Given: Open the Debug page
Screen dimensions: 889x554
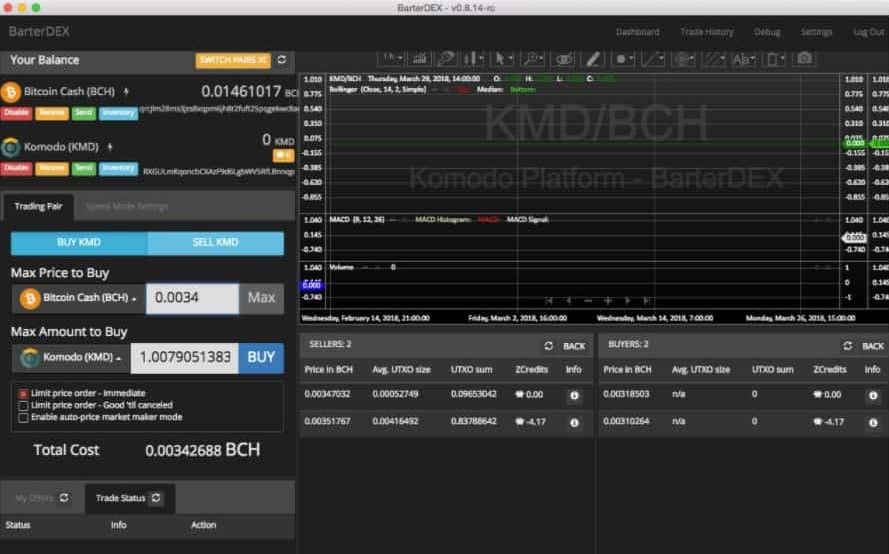Looking at the screenshot, I should pos(767,32).
